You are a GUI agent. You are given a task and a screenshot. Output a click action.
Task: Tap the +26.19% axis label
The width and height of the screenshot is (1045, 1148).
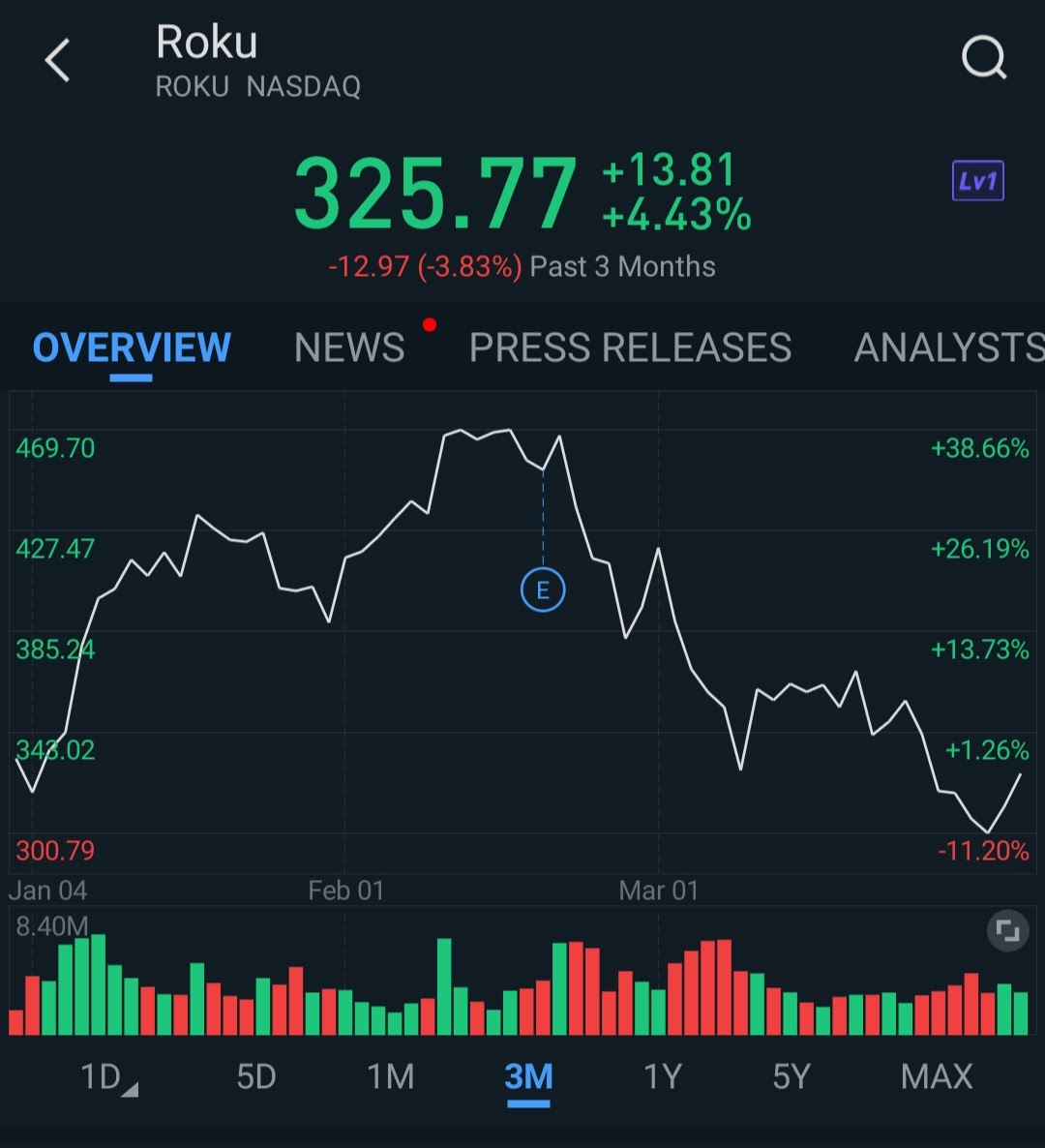click(980, 549)
